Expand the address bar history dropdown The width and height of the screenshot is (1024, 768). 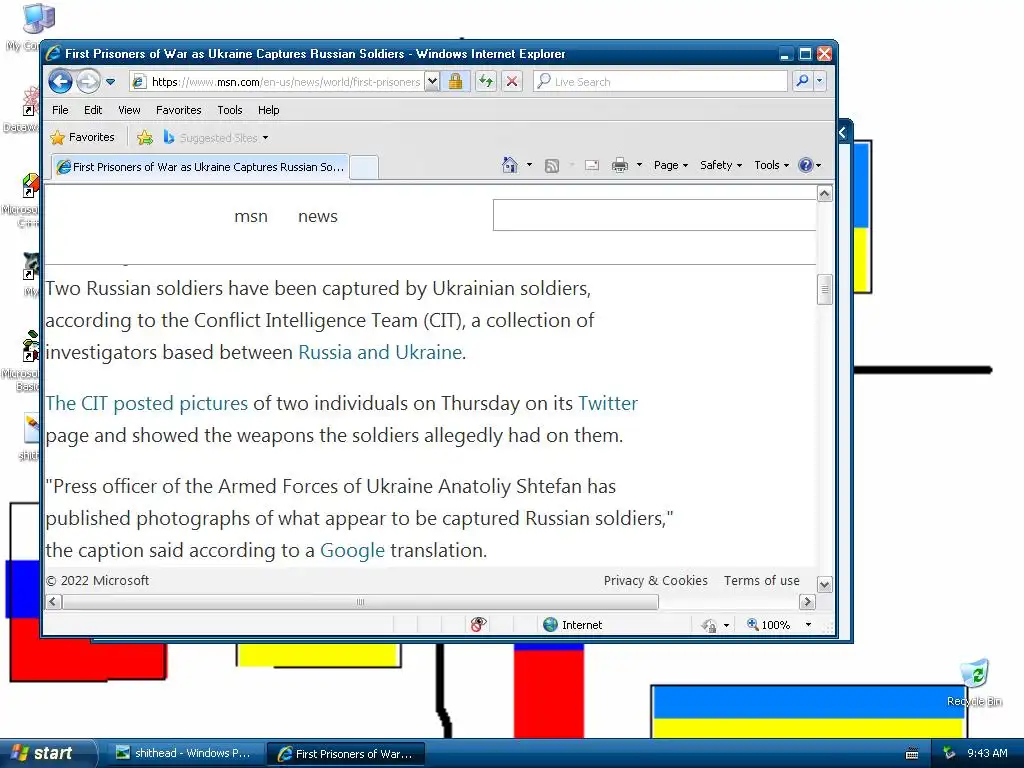tap(432, 82)
